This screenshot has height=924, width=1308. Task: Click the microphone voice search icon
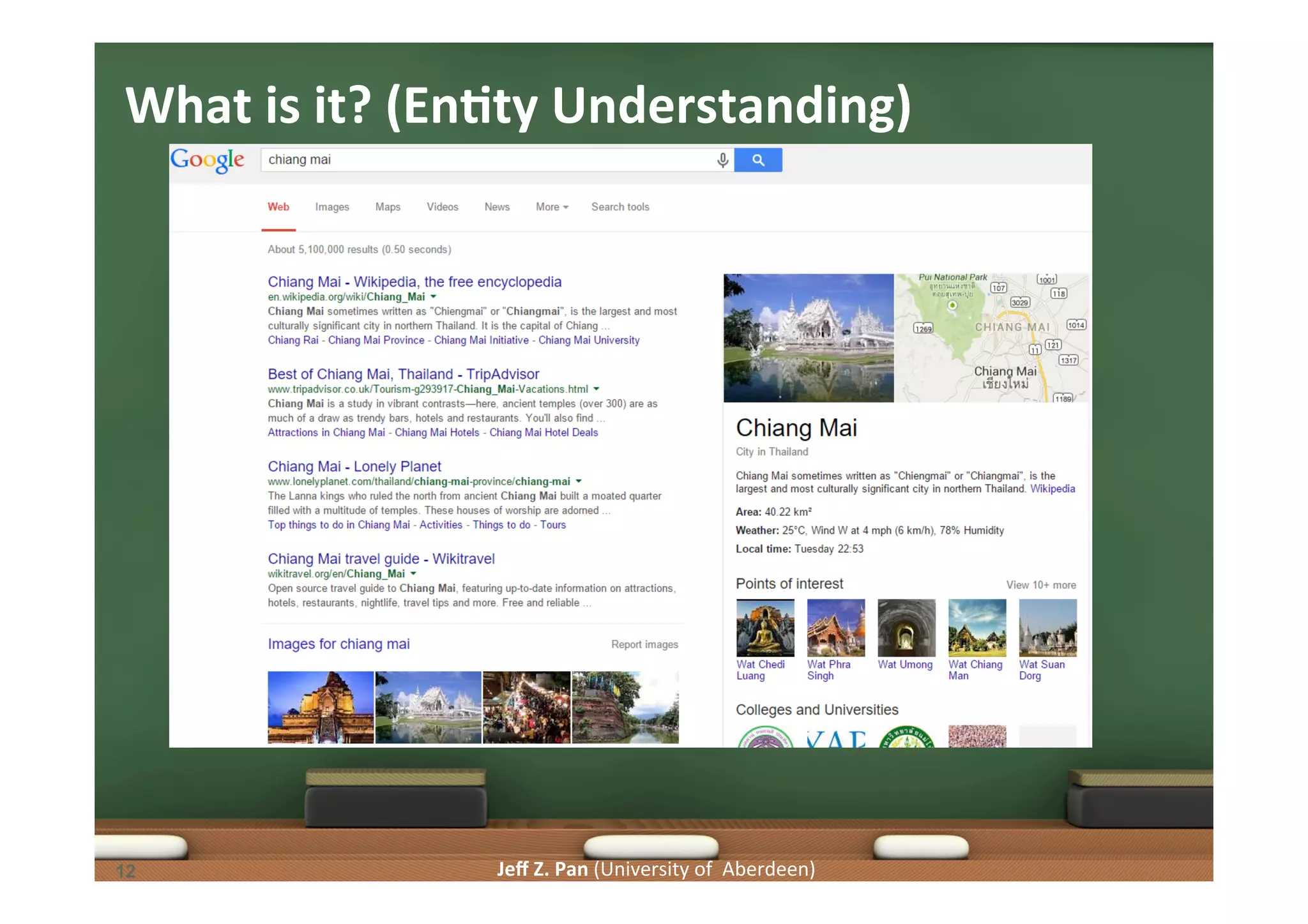click(x=722, y=160)
